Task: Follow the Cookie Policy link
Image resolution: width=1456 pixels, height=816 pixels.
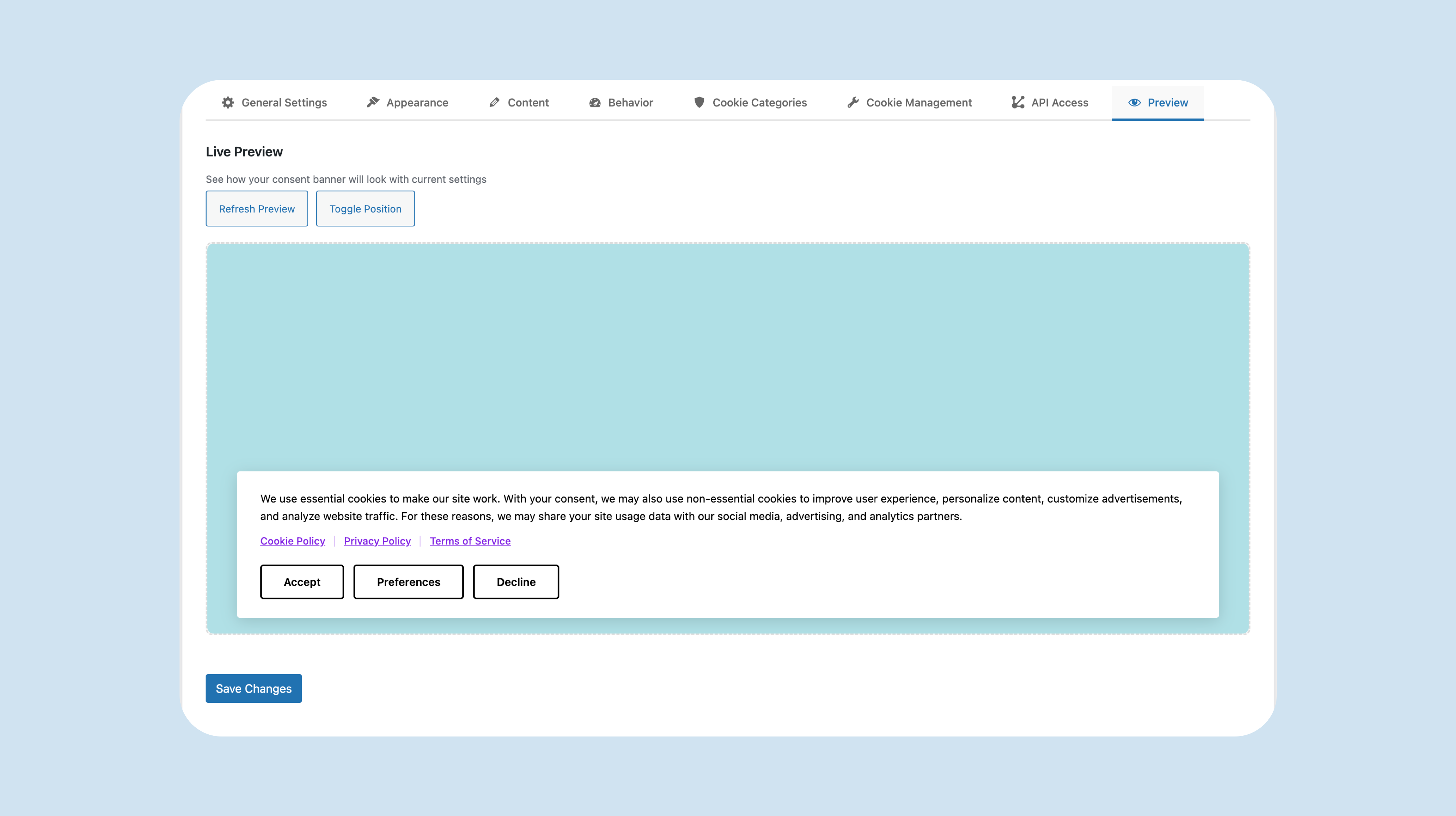Action: point(292,541)
